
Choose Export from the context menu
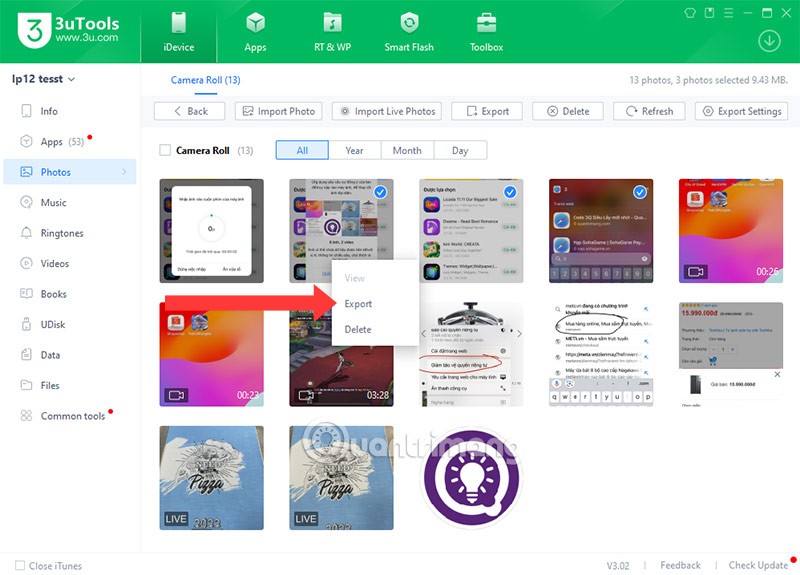(x=358, y=304)
